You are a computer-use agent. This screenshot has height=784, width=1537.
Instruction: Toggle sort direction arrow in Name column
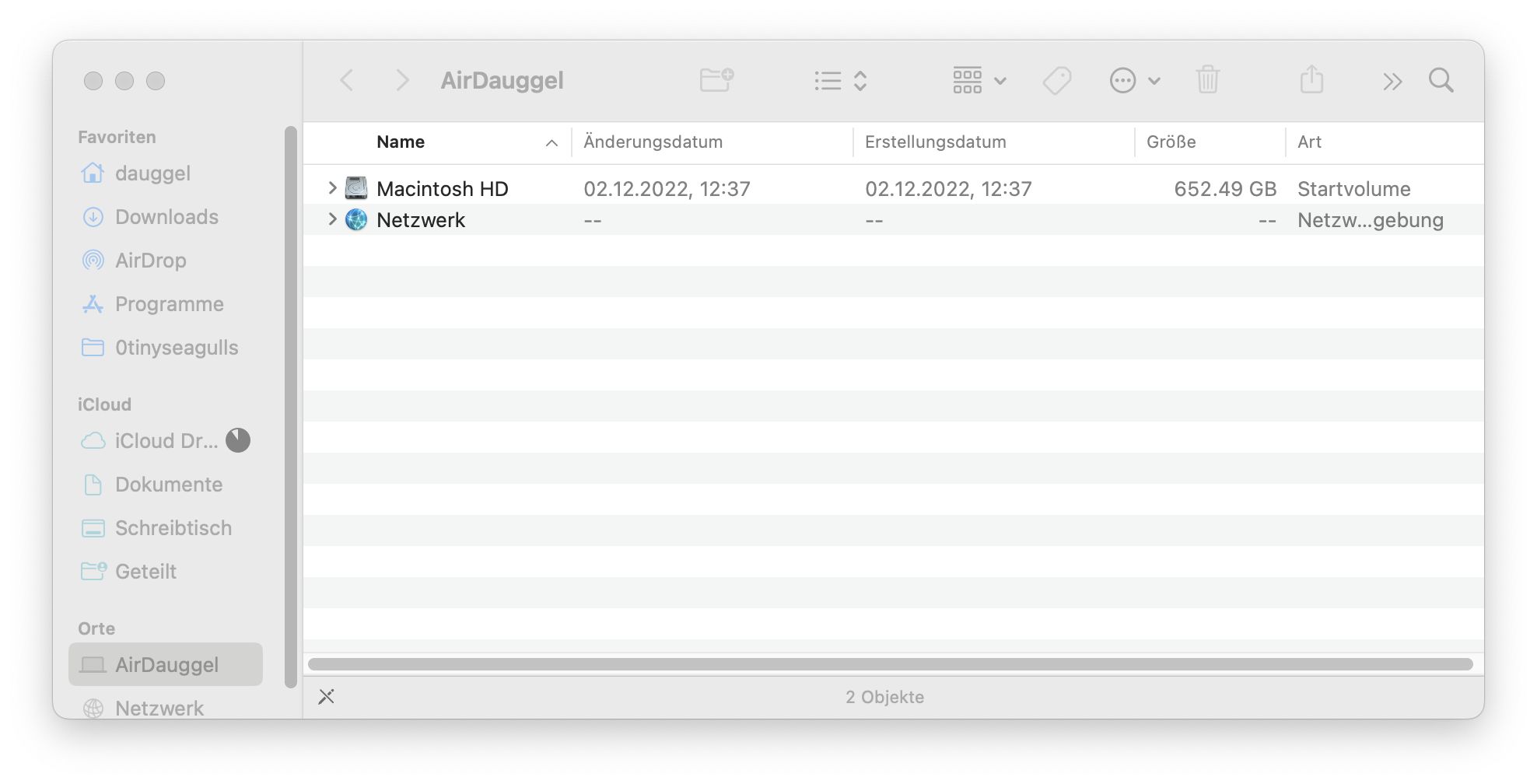pos(551,142)
